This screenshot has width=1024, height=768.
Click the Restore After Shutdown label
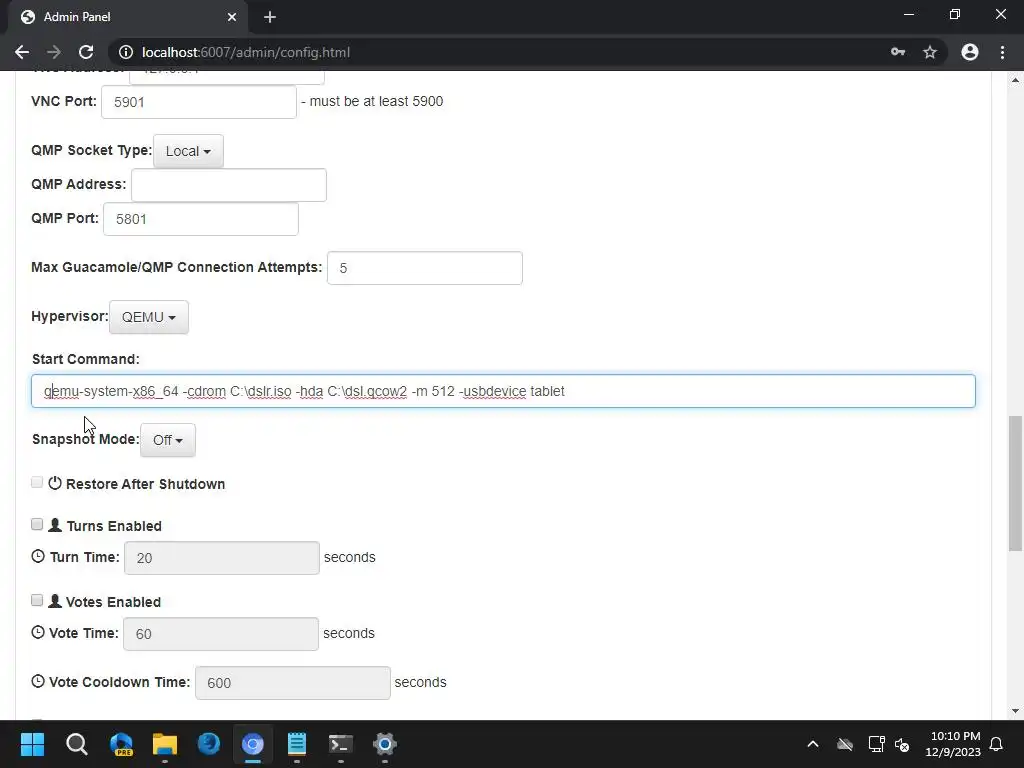tap(145, 484)
